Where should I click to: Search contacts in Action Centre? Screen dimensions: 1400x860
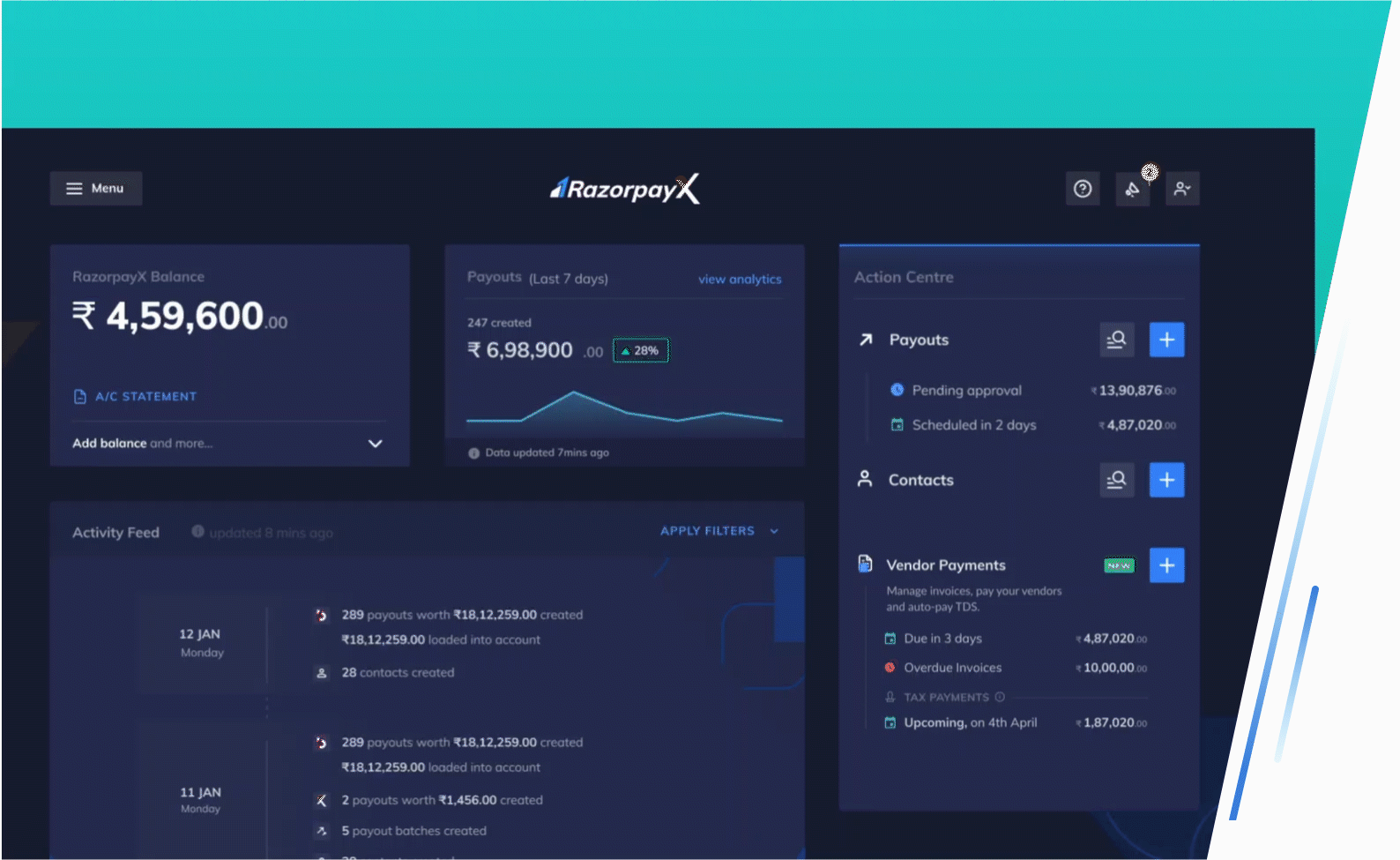(x=1117, y=480)
